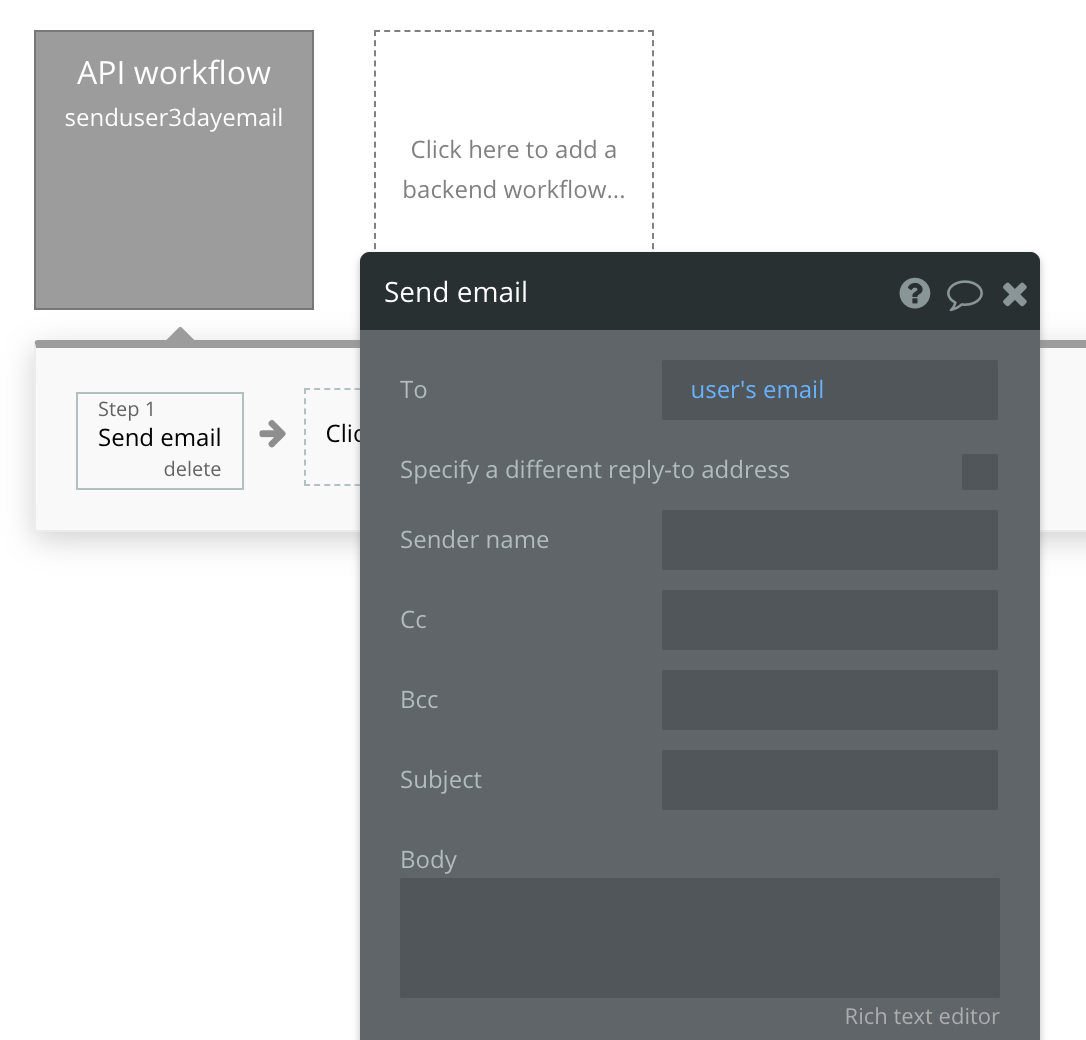Click delete on the Send email step
This screenshot has width=1086, height=1040.
194,467
